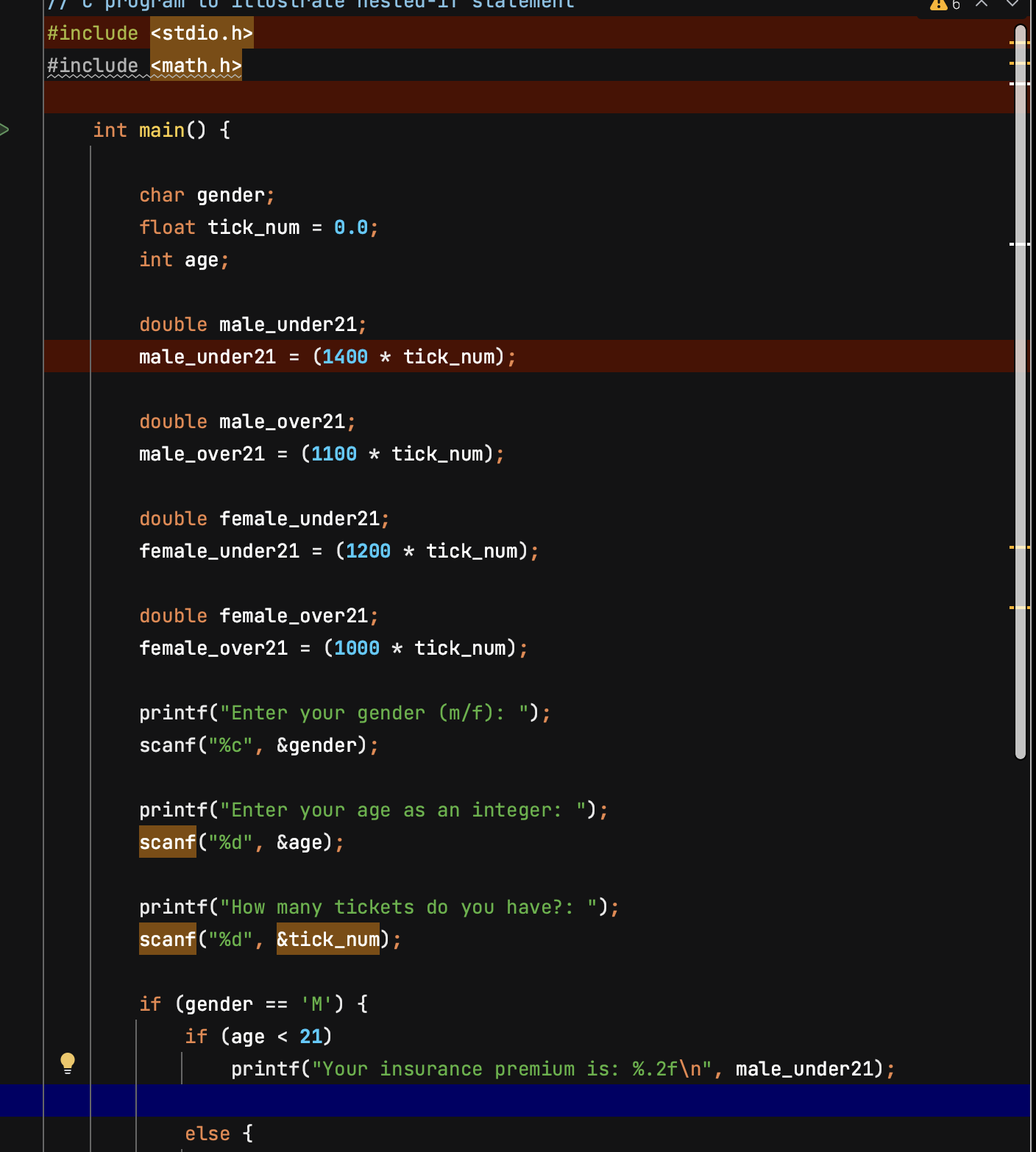
Task: Click the else keyword at the bottom
Action: [207, 1134]
